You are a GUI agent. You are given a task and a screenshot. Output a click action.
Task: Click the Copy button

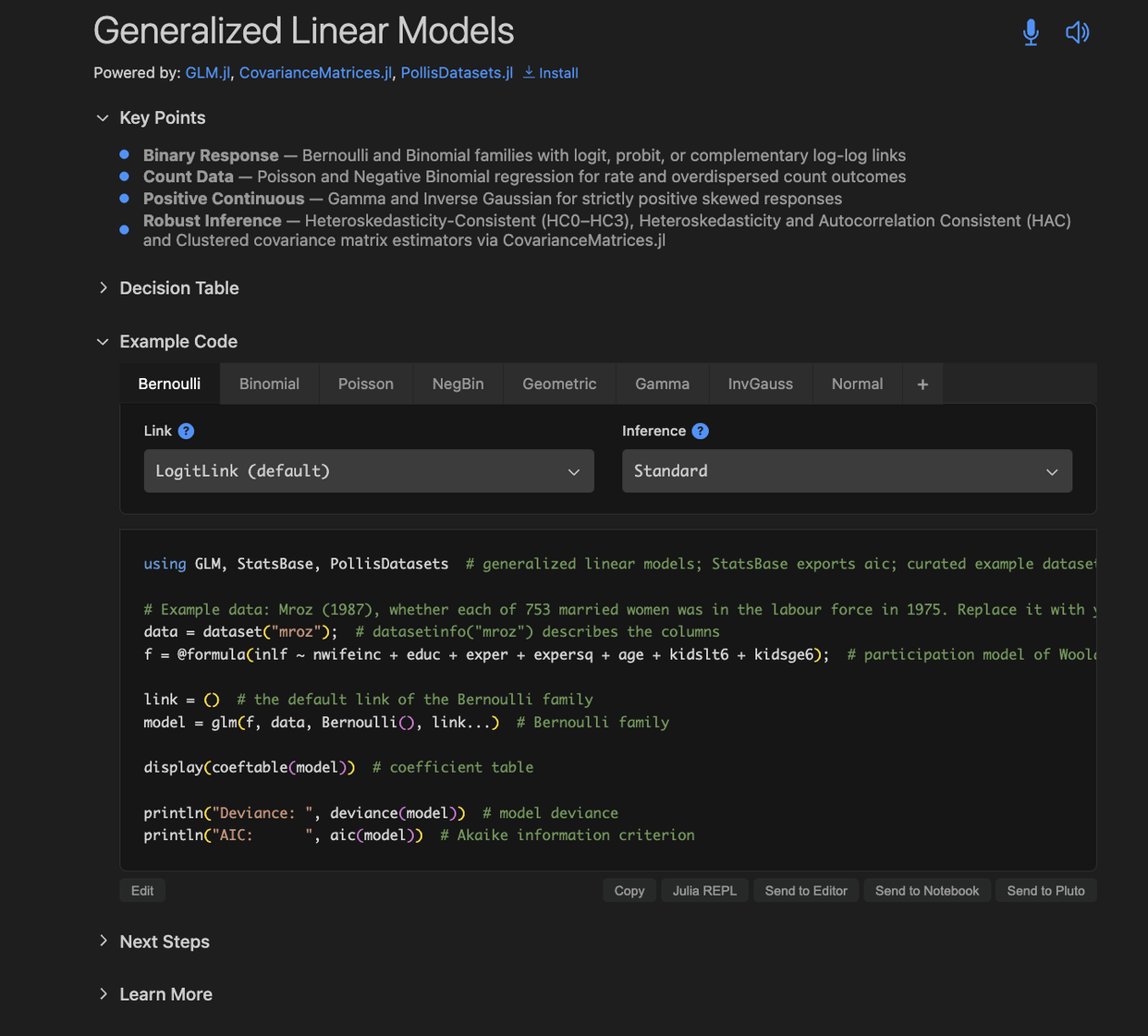pyautogui.click(x=629, y=891)
